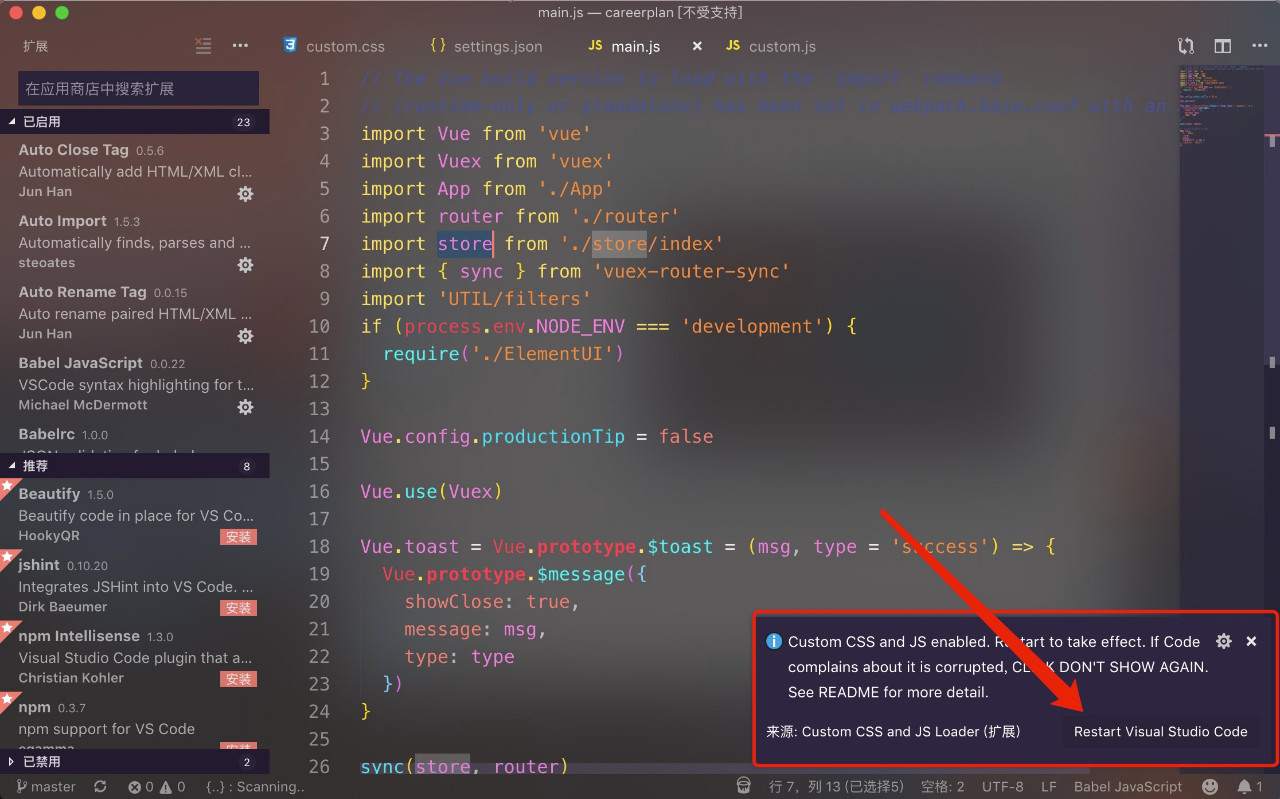Open the Babel JavaScript gear settings
1280x799 pixels.
pos(245,407)
